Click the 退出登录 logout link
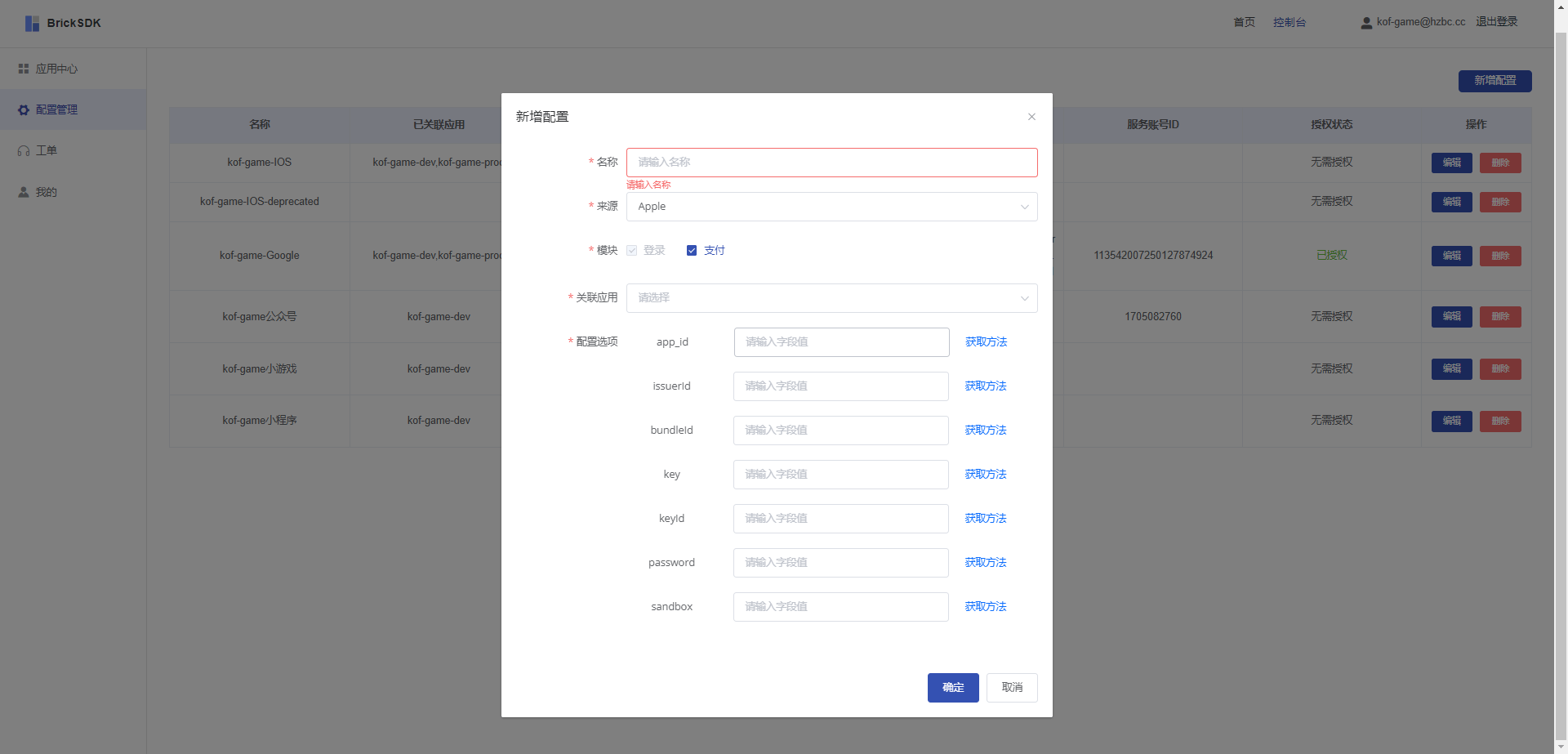Viewport: 1568px width, 754px height. tap(1496, 22)
